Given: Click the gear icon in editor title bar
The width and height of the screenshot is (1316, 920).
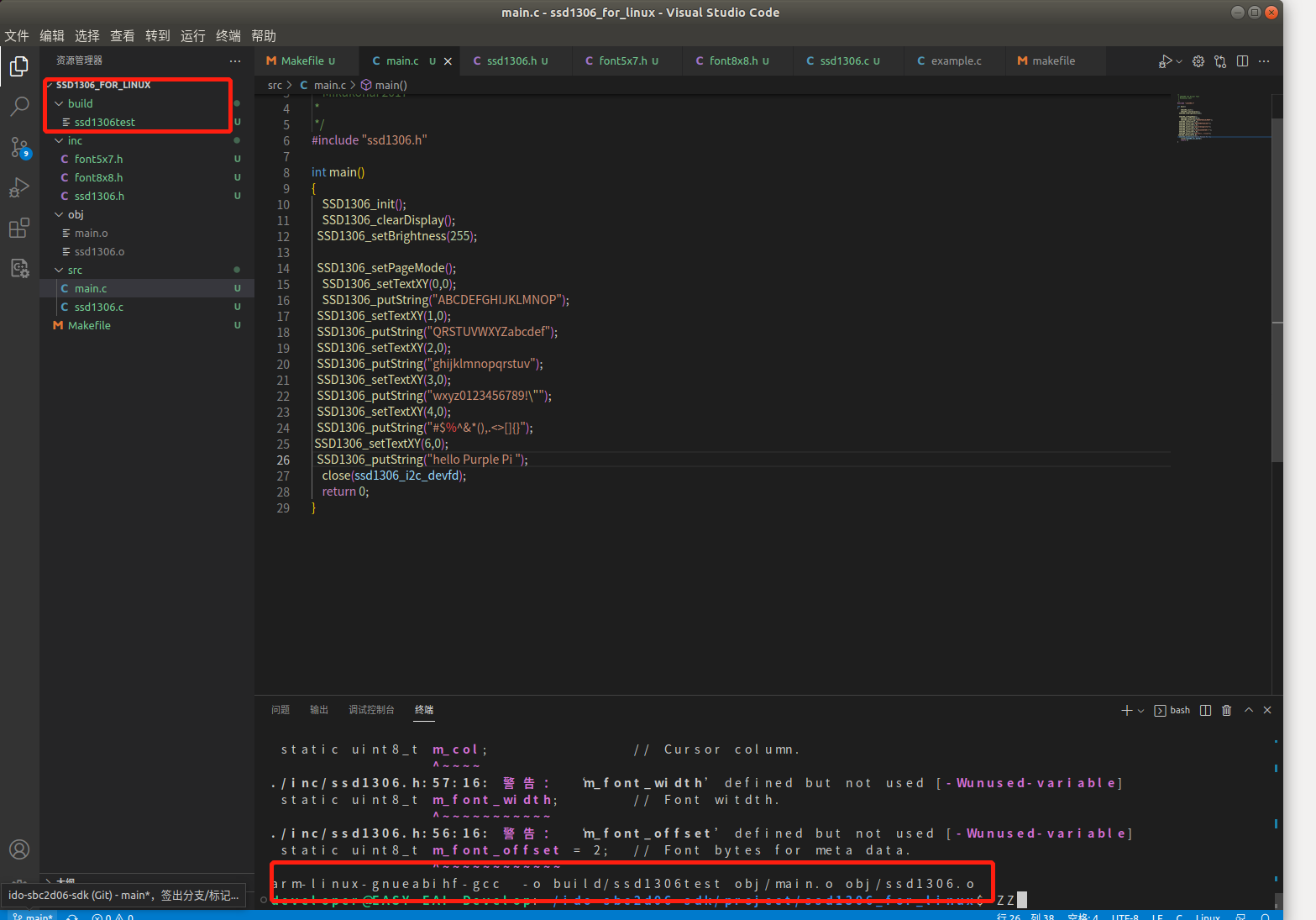Looking at the screenshot, I should (1198, 60).
